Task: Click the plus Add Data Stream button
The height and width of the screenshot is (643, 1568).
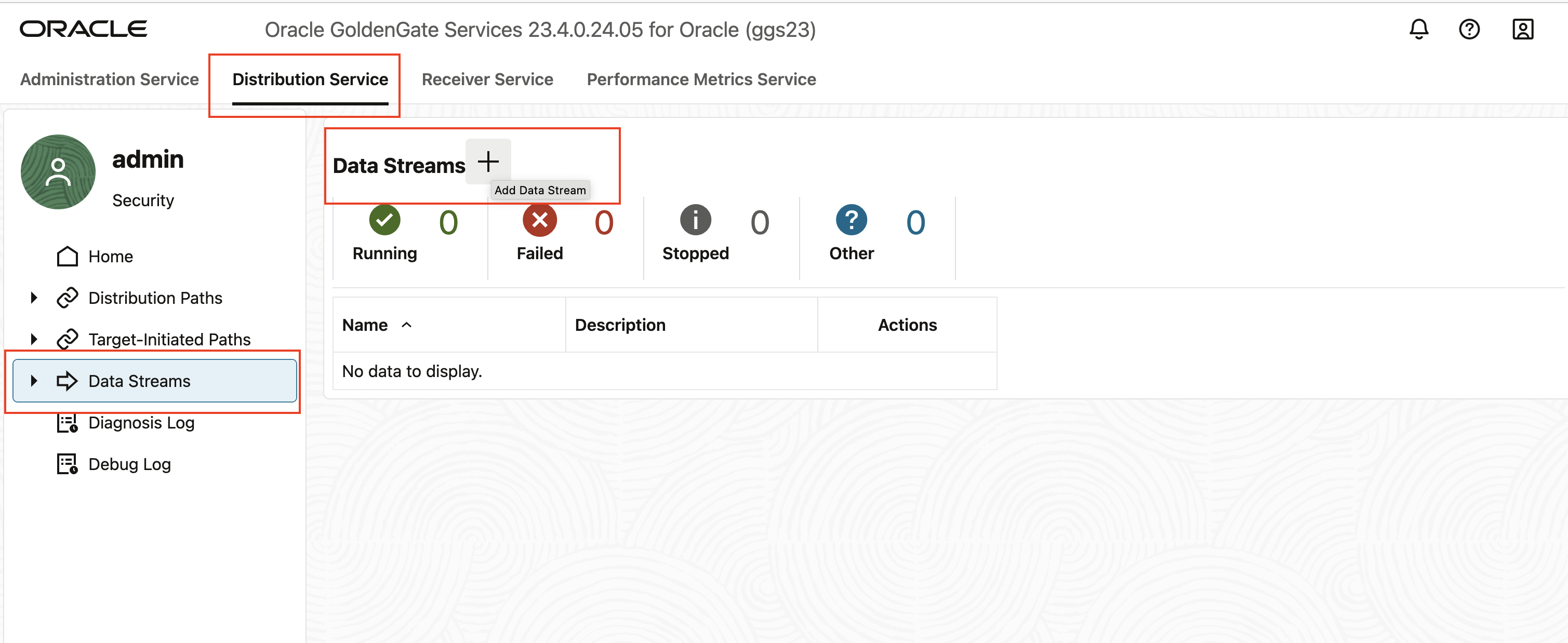Action: pyautogui.click(x=487, y=161)
